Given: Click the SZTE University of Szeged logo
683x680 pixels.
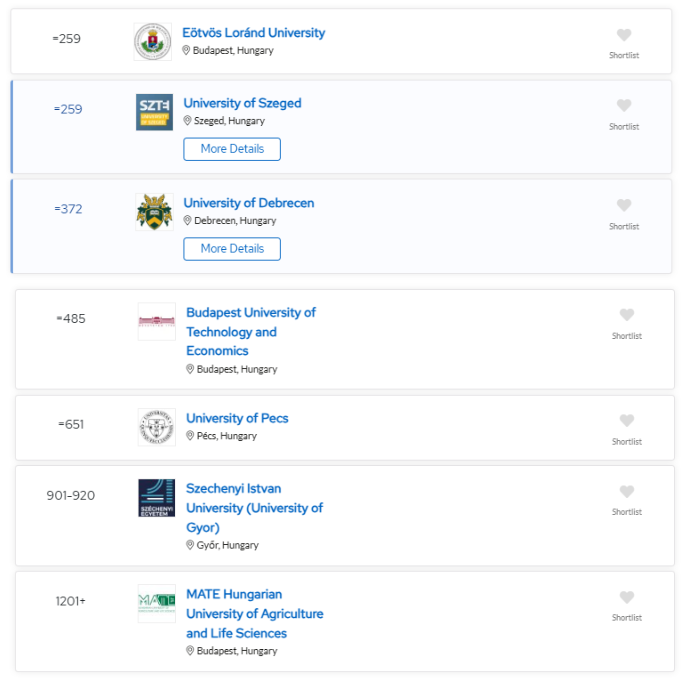Looking at the screenshot, I should click(x=154, y=112).
